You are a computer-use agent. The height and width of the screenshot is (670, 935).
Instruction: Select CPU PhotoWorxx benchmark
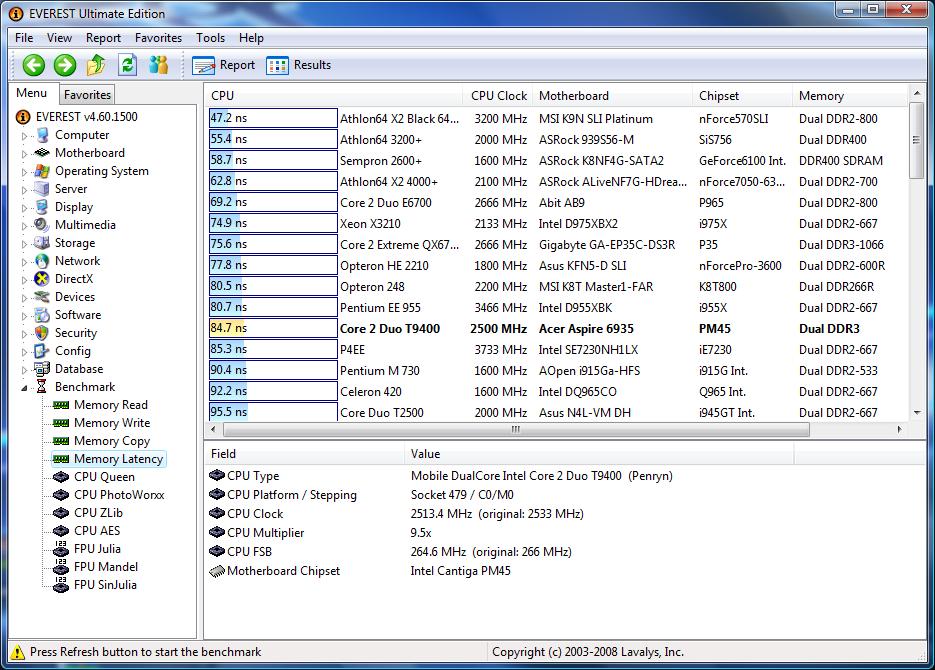click(x=119, y=495)
